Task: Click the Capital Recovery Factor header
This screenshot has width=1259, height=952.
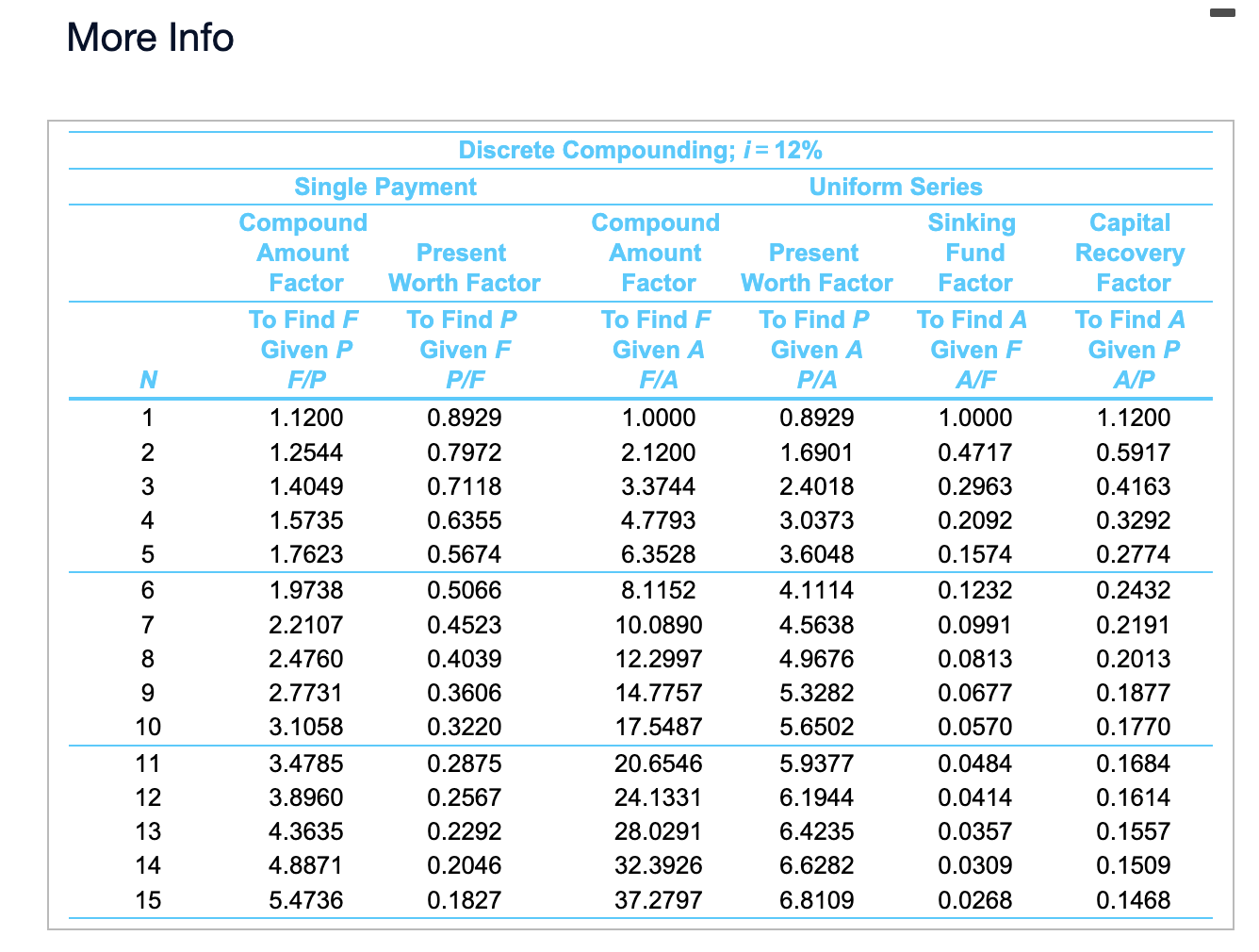Action: coord(1130,253)
